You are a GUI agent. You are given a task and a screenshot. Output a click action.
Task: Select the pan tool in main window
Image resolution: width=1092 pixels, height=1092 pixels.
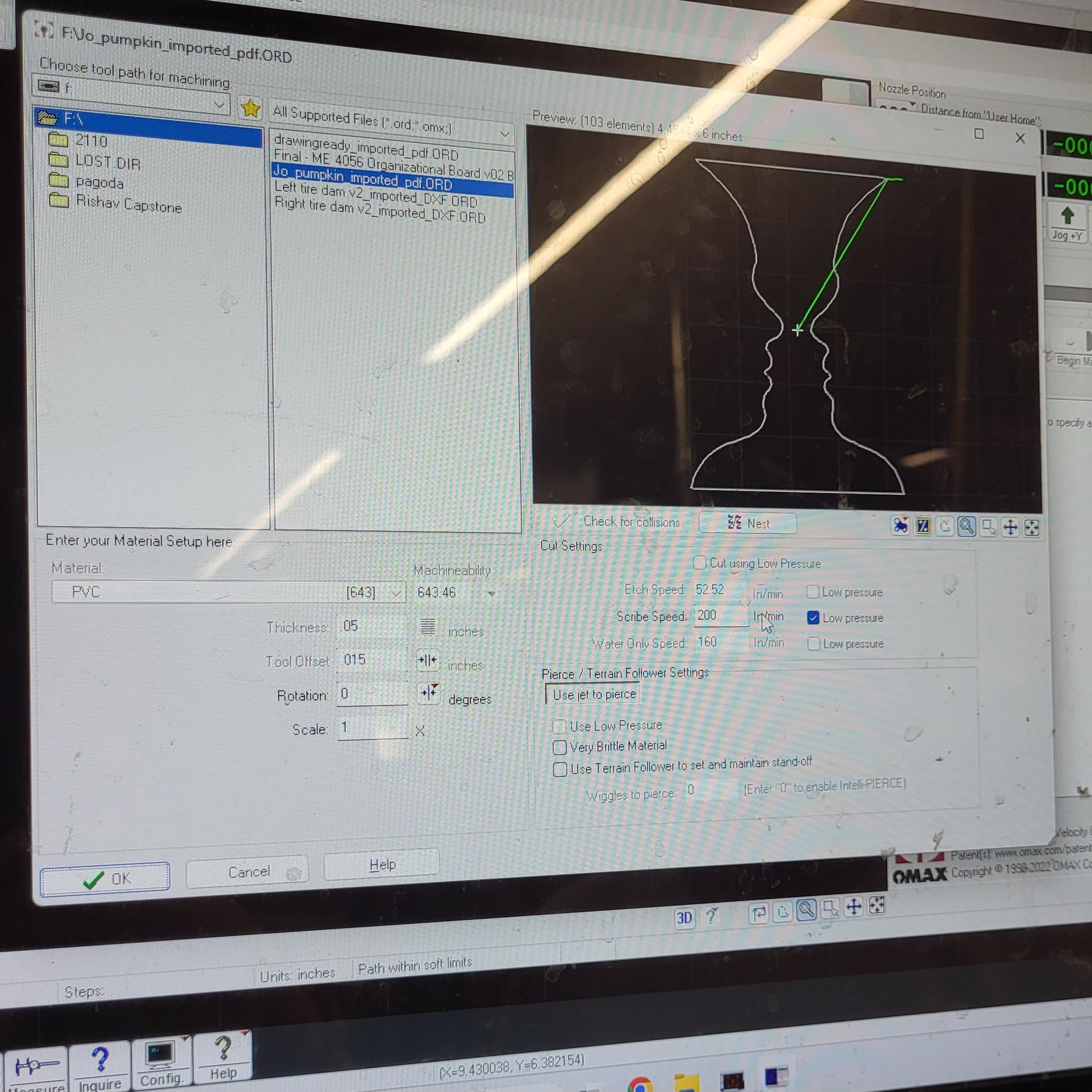click(853, 907)
